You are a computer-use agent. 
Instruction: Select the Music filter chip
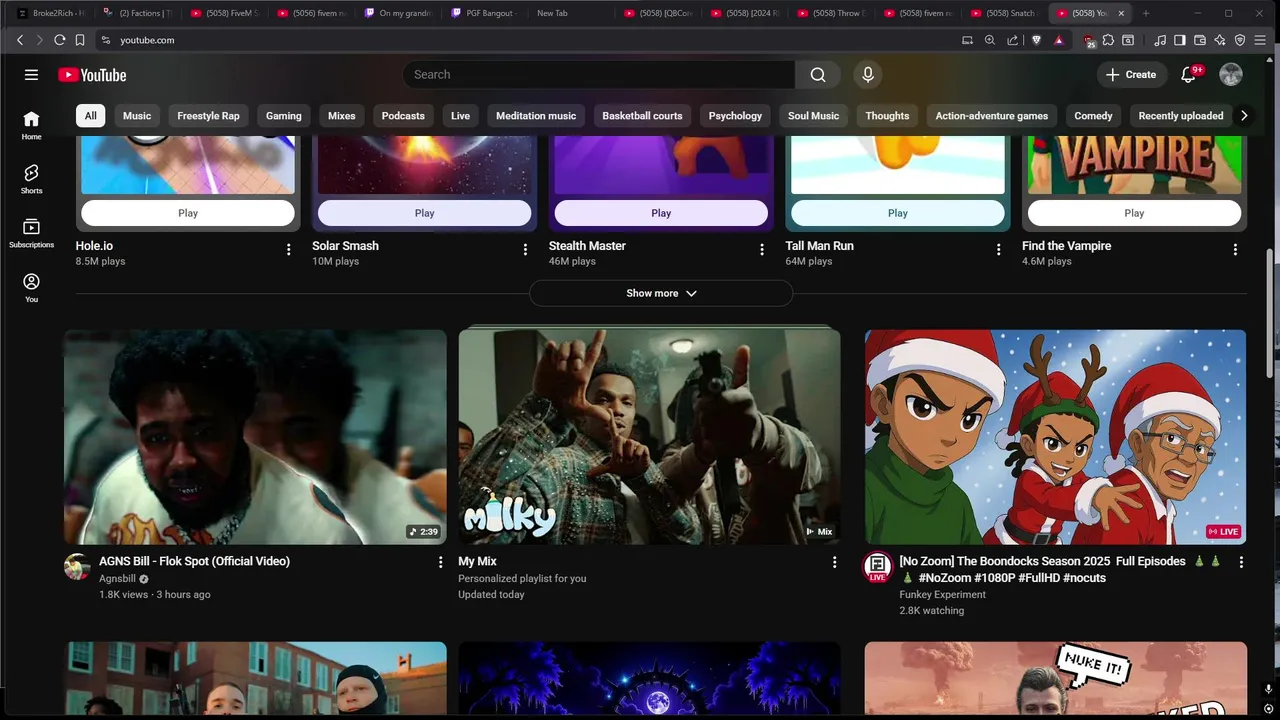pos(137,116)
